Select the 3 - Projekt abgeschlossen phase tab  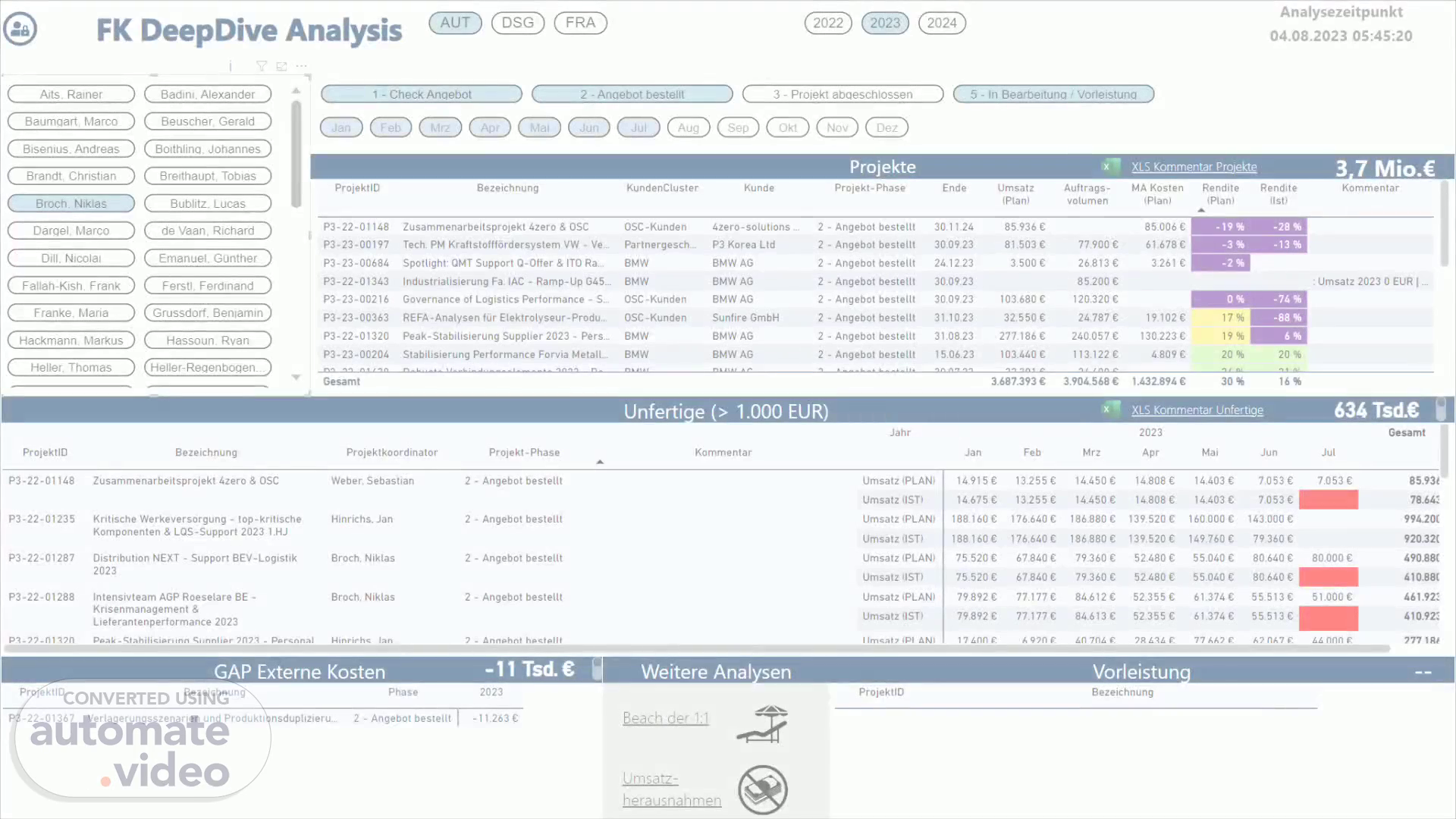843,94
